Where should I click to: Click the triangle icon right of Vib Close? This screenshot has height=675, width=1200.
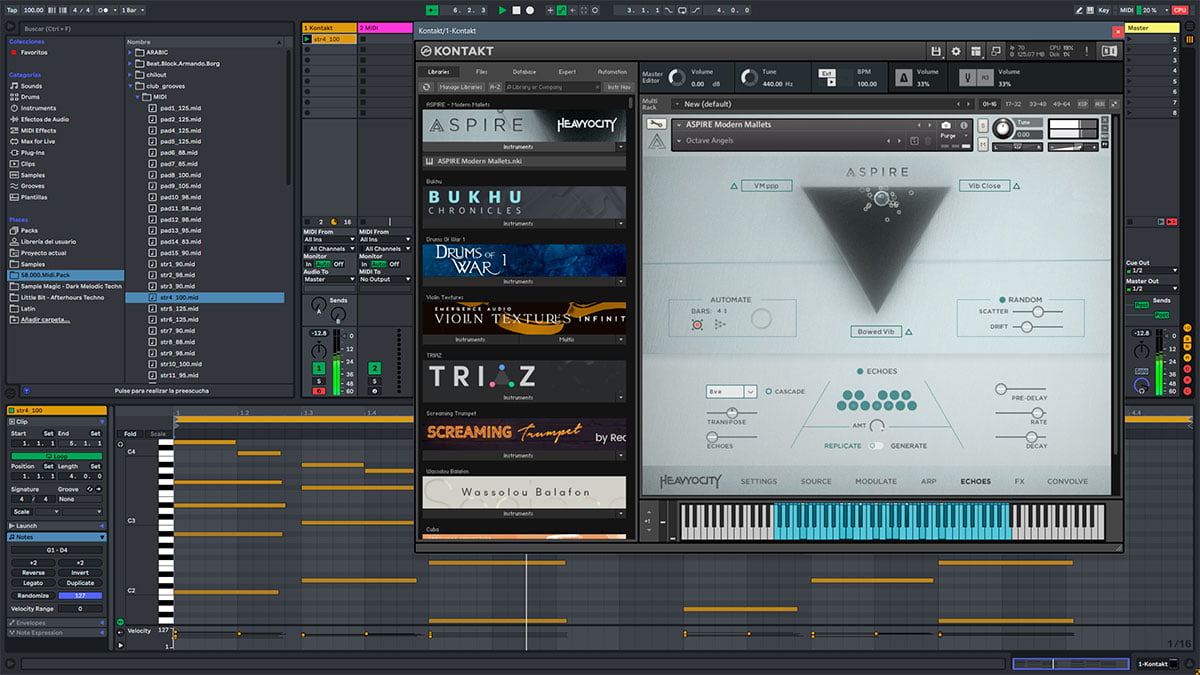pos(1016,186)
